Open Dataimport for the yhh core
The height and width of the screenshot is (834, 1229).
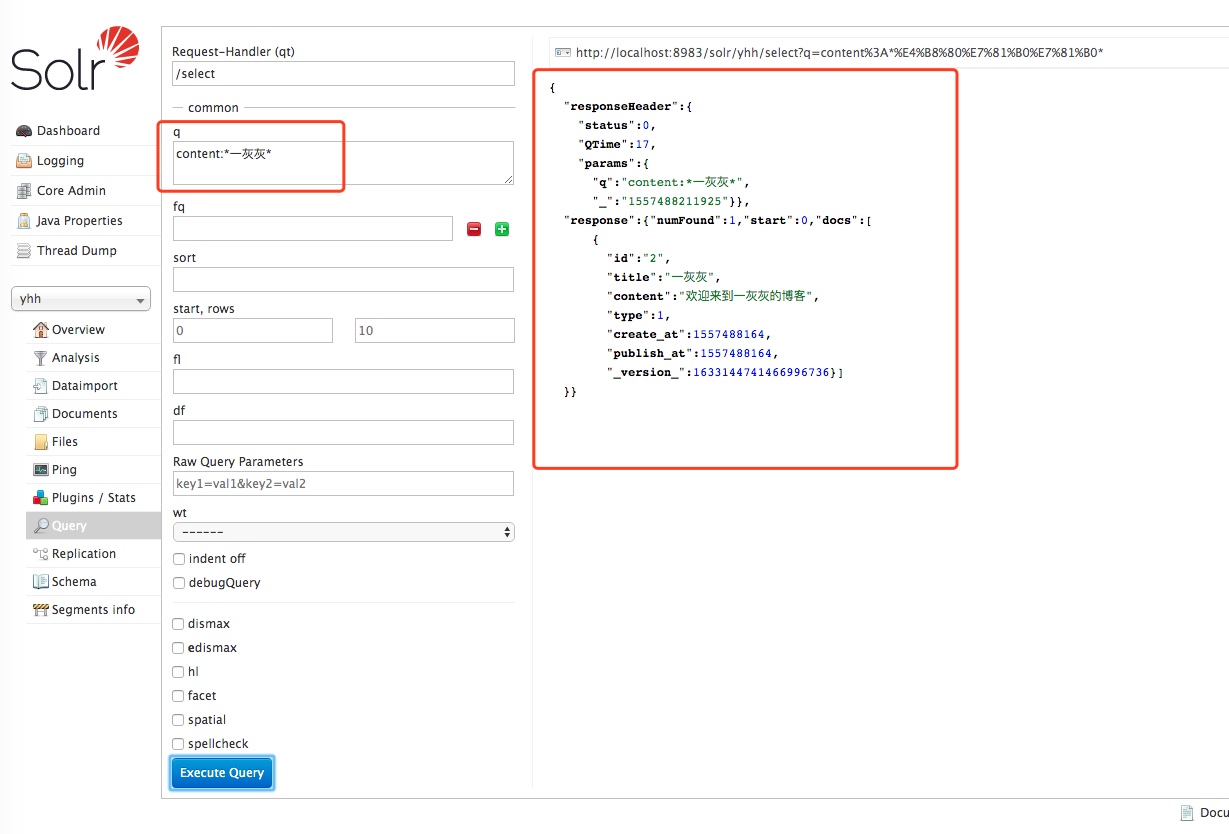click(84, 386)
